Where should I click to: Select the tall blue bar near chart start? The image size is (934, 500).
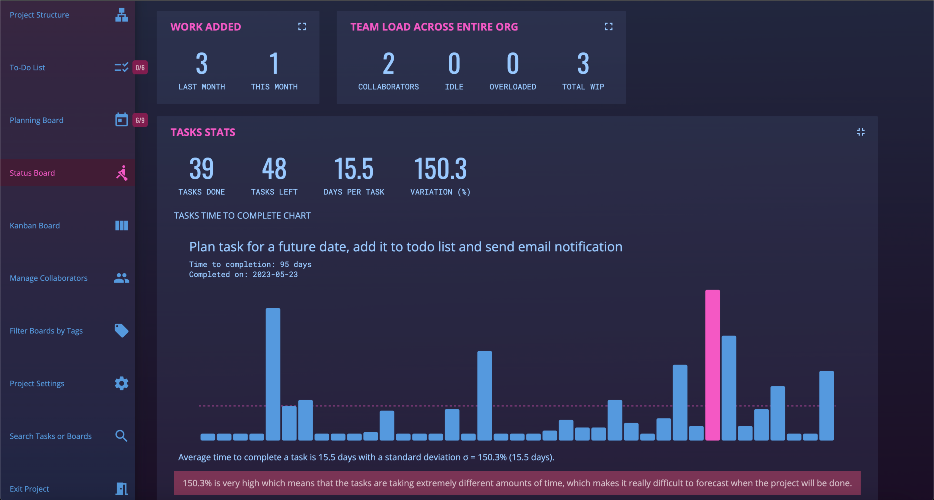[273, 374]
